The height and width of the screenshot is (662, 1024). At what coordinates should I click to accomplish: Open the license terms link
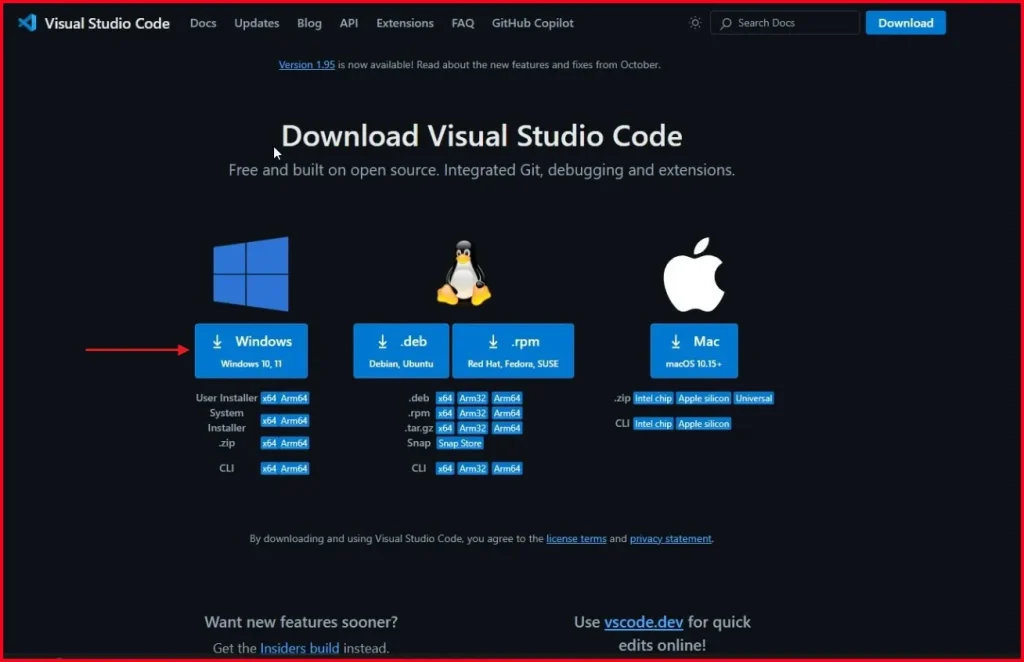point(576,539)
